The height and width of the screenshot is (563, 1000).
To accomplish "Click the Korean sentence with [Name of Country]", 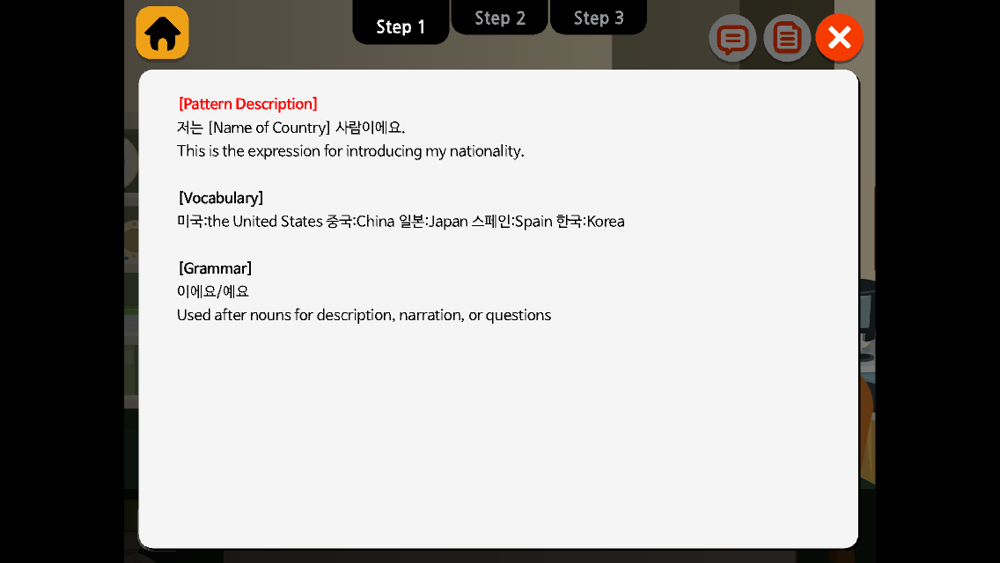I will (x=291, y=128).
